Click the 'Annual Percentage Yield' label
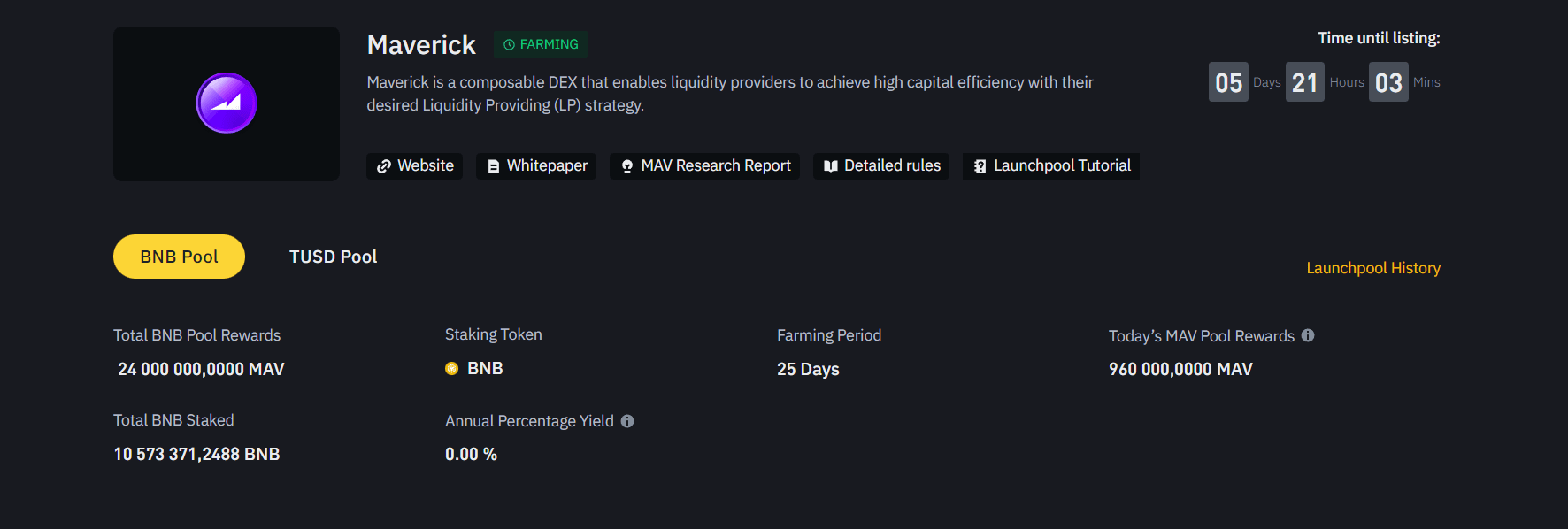The width and height of the screenshot is (1568, 529). (529, 421)
